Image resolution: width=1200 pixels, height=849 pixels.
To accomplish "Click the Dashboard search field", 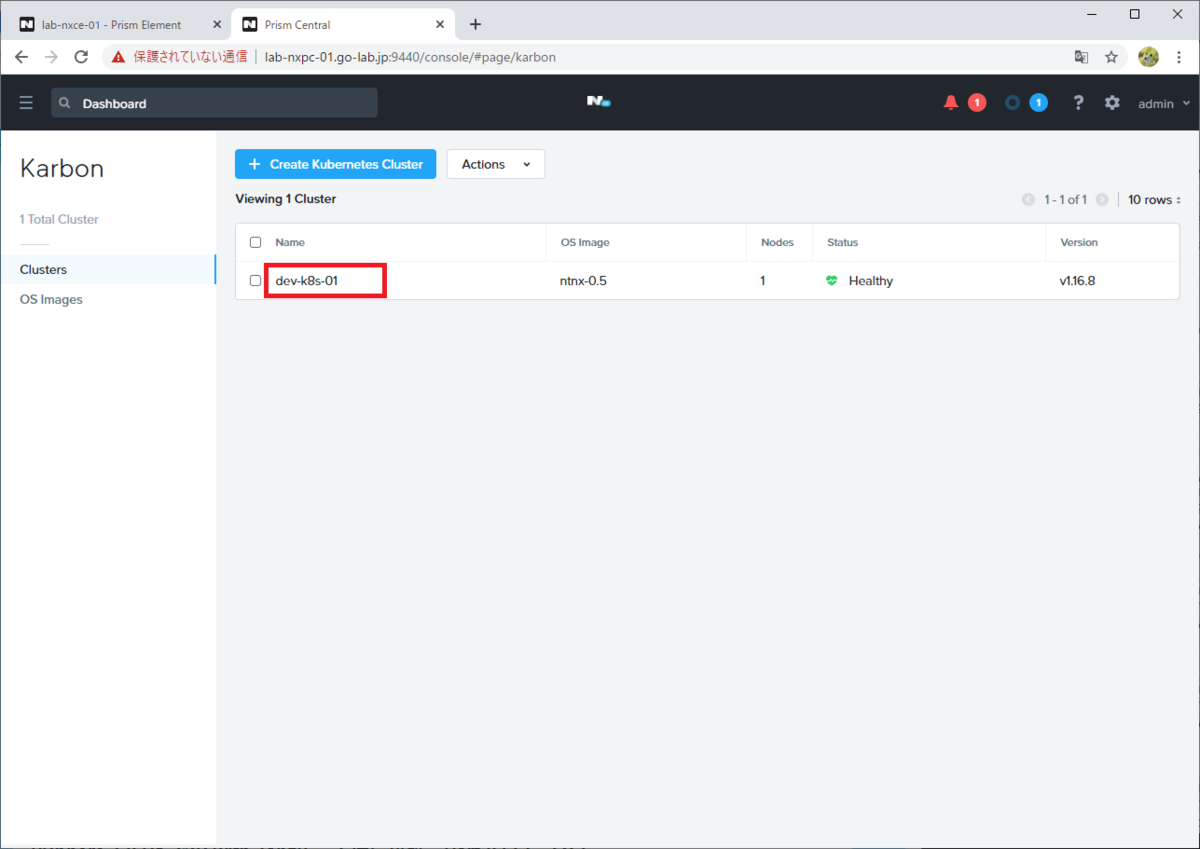I will [x=214, y=103].
